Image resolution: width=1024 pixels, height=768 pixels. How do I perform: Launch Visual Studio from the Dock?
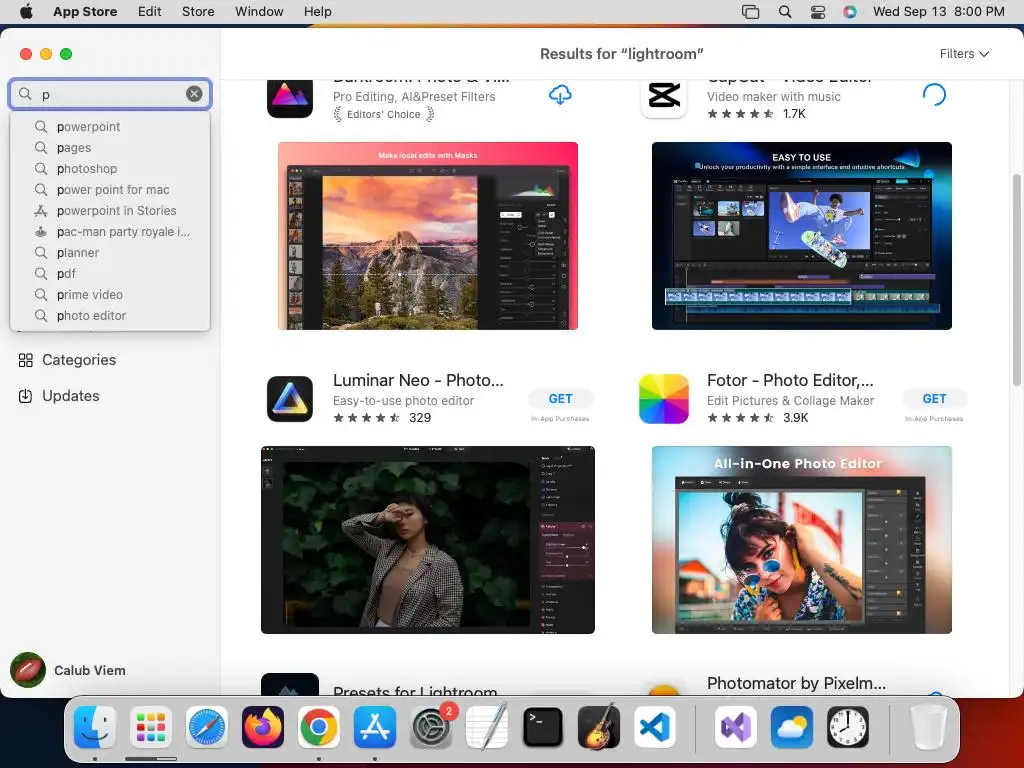click(x=736, y=727)
